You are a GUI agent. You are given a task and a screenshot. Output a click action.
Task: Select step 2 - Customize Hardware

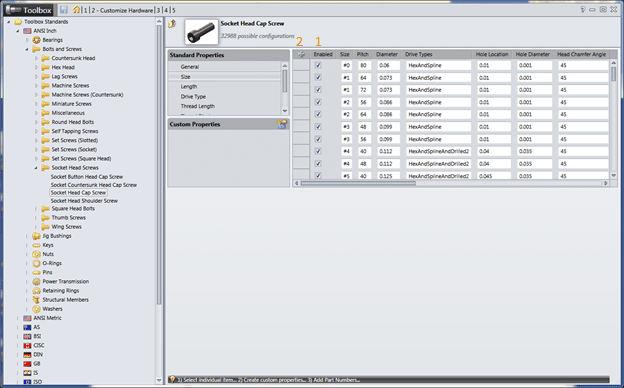(x=122, y=10)
